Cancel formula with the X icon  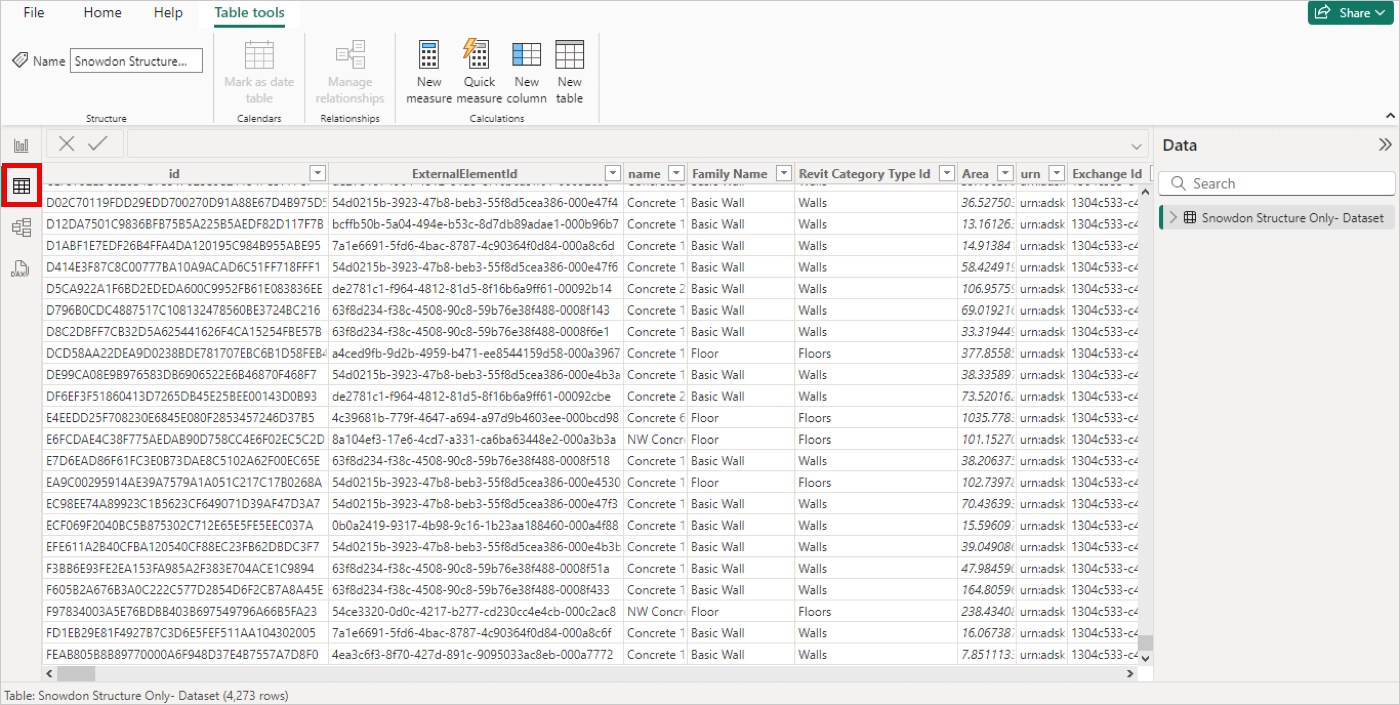pos(66,143)
